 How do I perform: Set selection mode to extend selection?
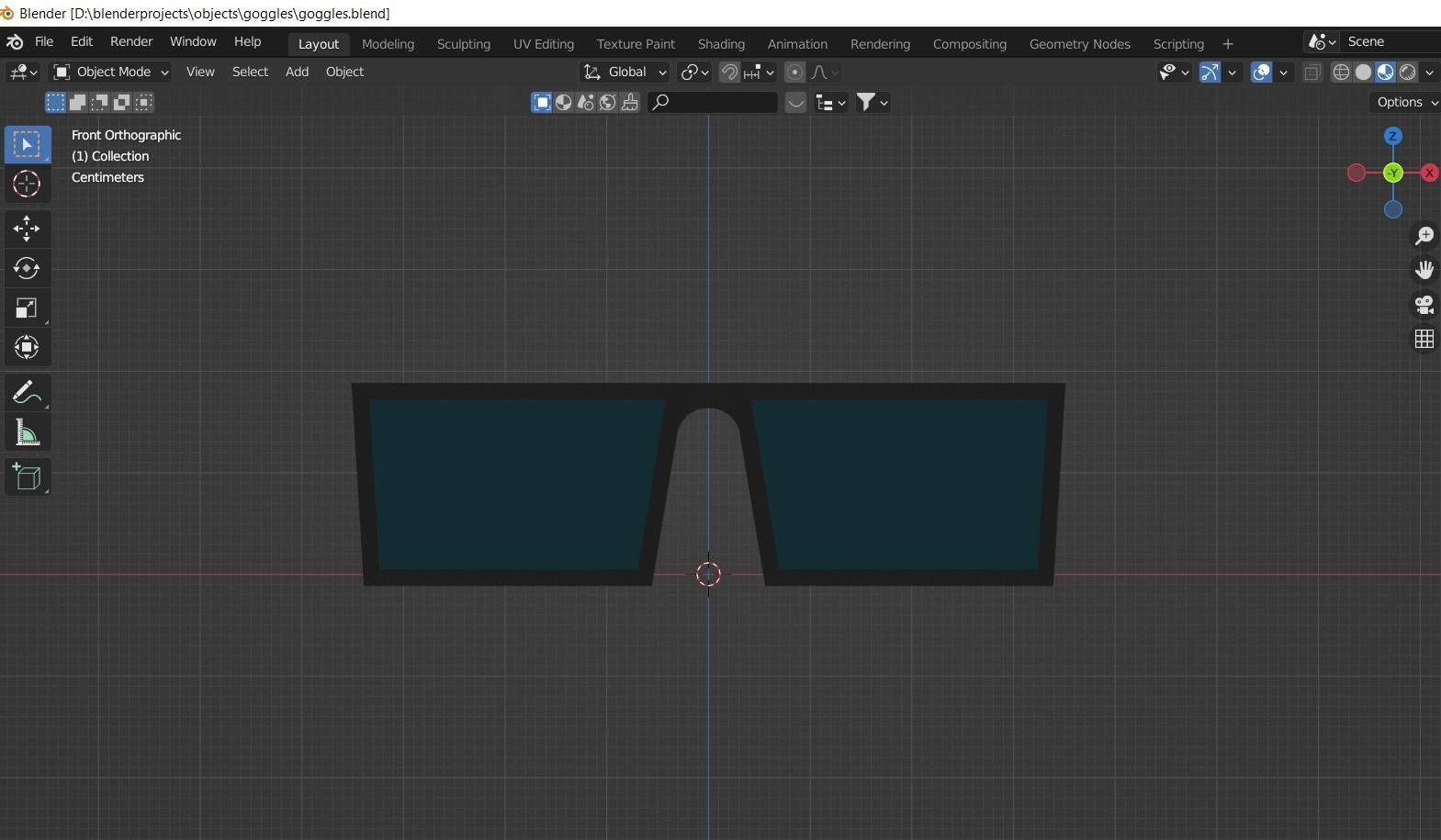[77, 102]
